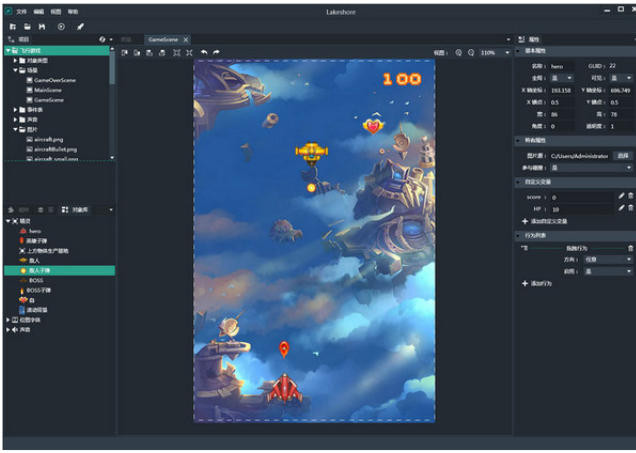The width and height of the screenshot is (636, 453).
Task: Click the trash icon for HP variable
Action: coord(631,208)
